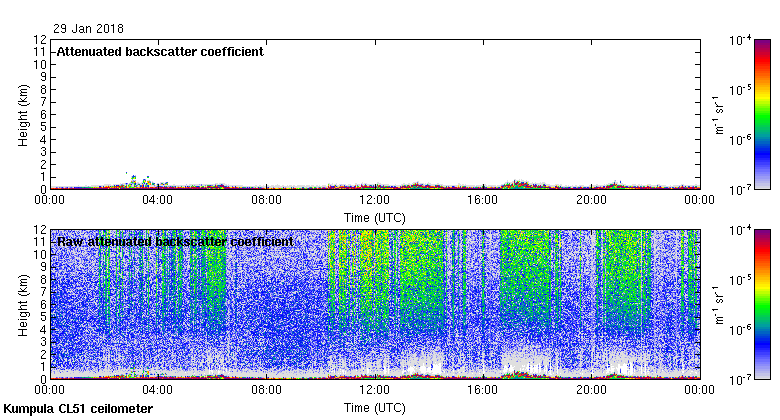Click the height tick "12" on the lower plot
The height and width of the screenshot is (420, 780).
[x=40, y=230]
